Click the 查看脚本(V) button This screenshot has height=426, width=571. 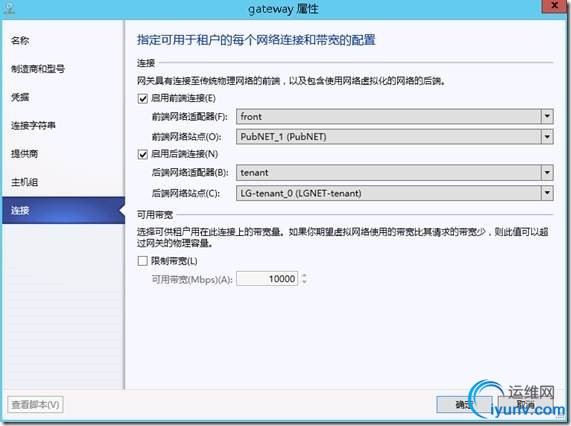pyautogui.click(x=35, y=405)
